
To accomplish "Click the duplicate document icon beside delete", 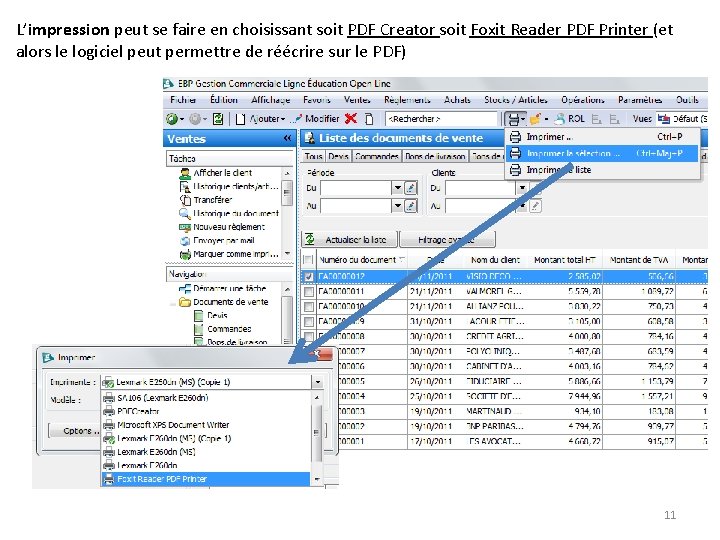I will point(369,119).
